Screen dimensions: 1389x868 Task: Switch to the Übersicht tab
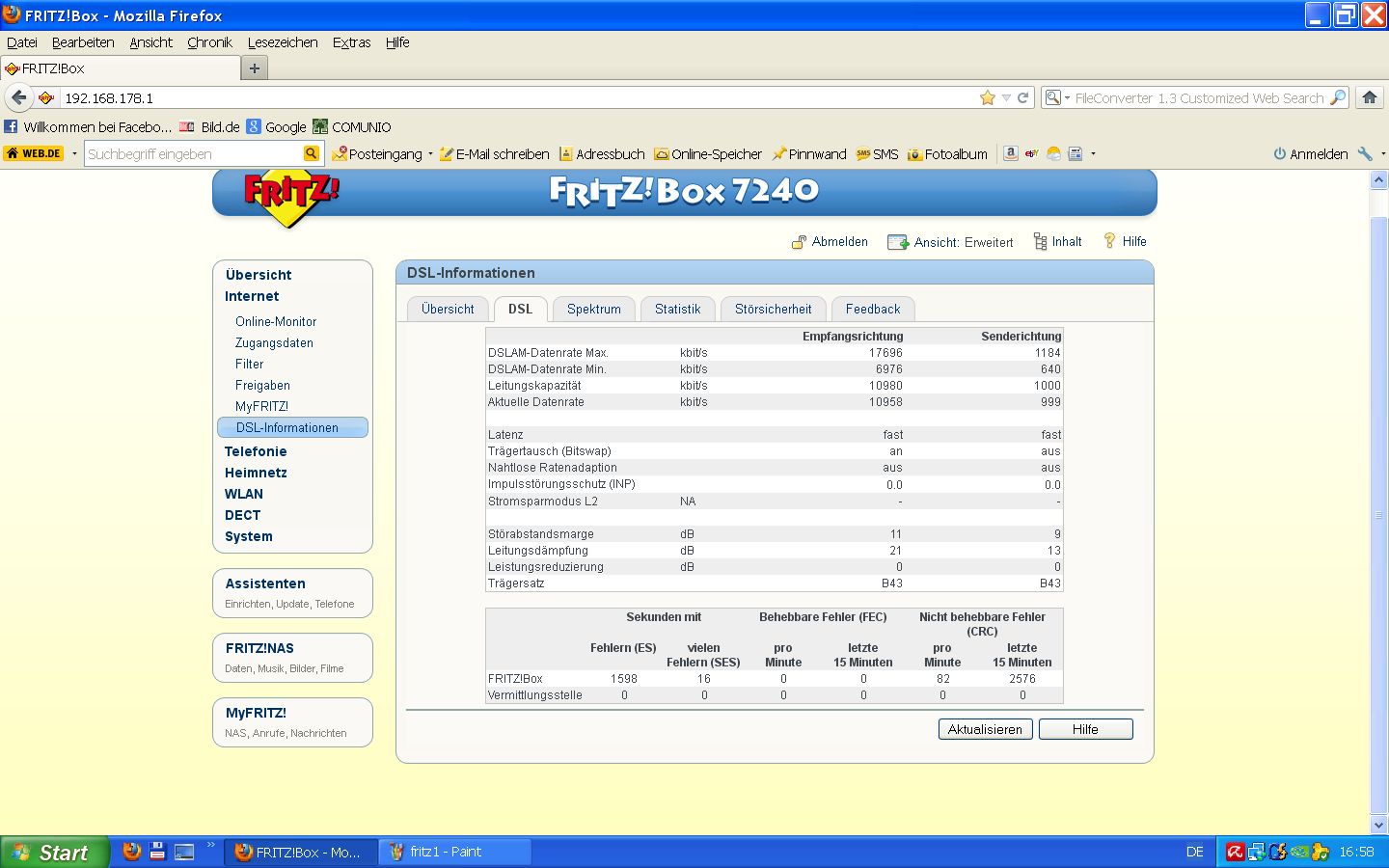click(448, 309)
